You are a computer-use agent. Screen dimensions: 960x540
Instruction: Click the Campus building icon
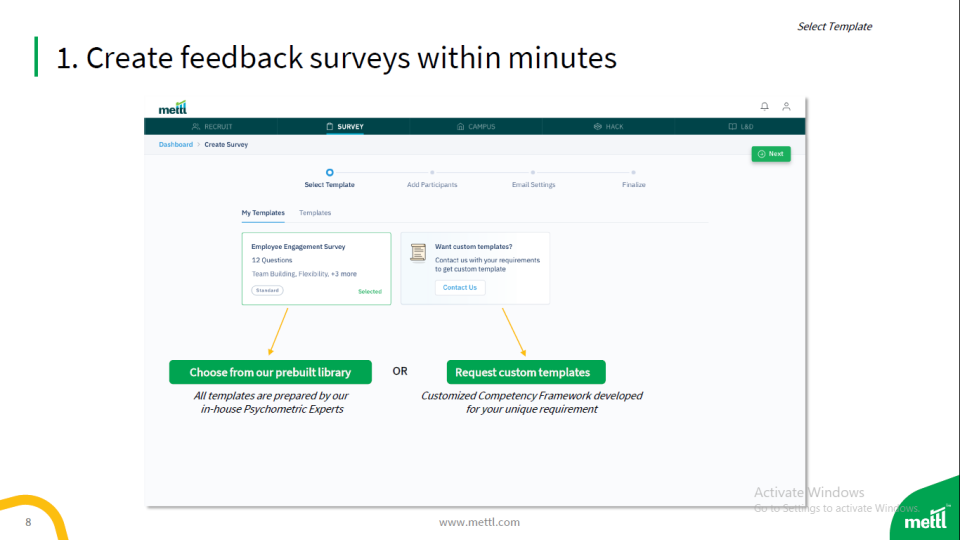click(x=460, y=127)
